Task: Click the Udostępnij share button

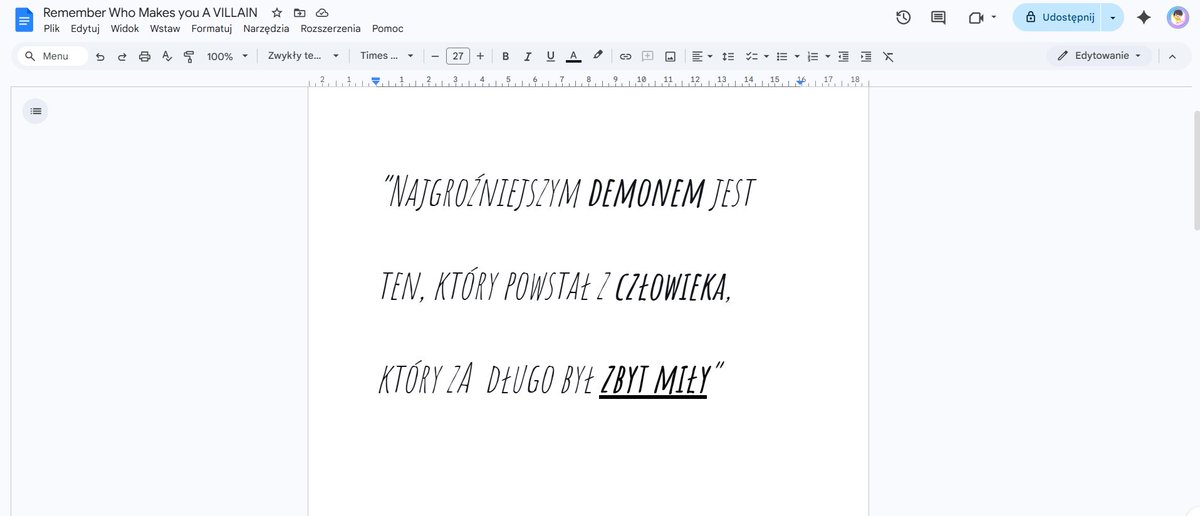Action: [1057, 17]
